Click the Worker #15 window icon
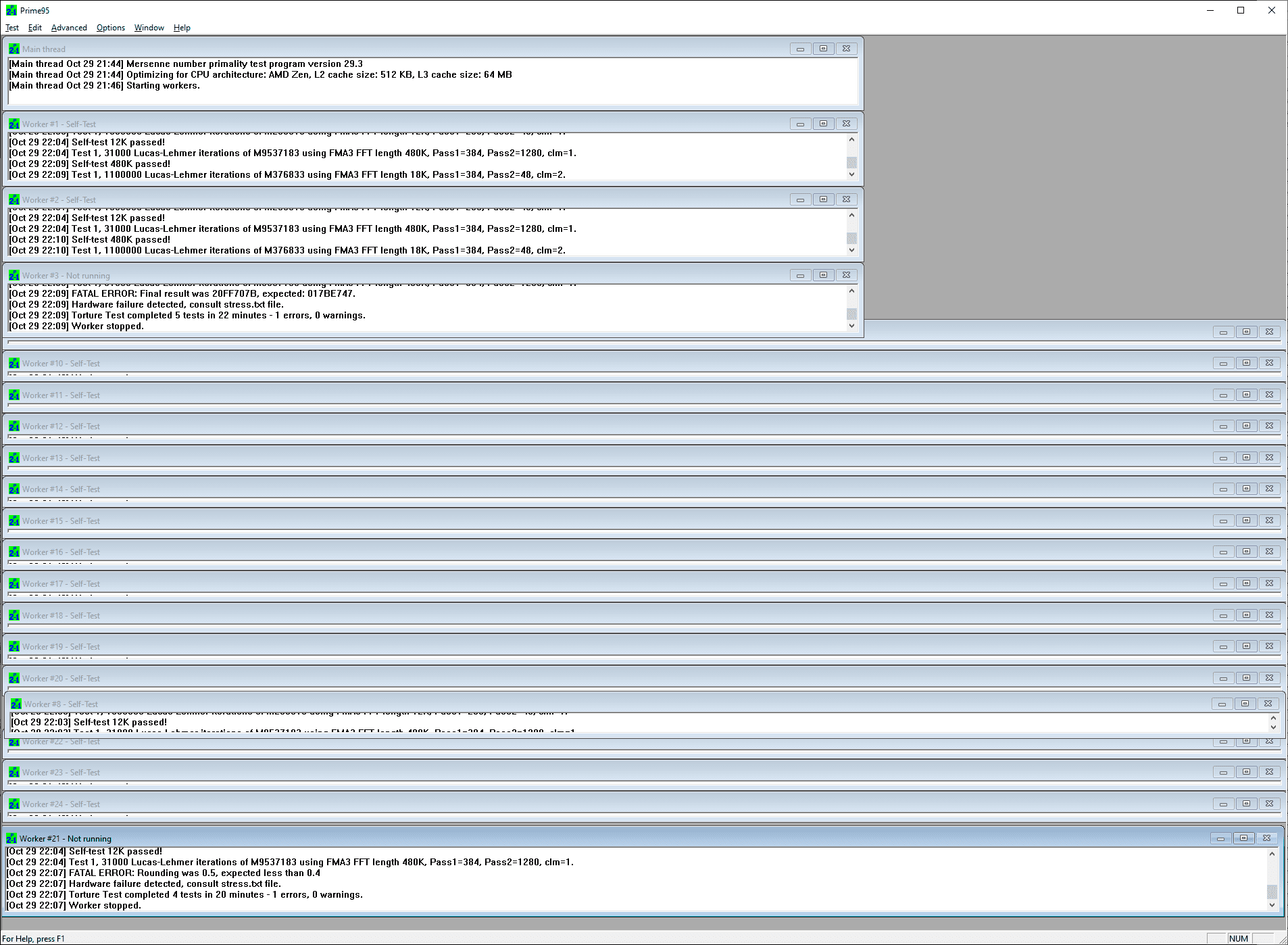The height and width of the screenshot is (945, 1288). tap(14, 520)
